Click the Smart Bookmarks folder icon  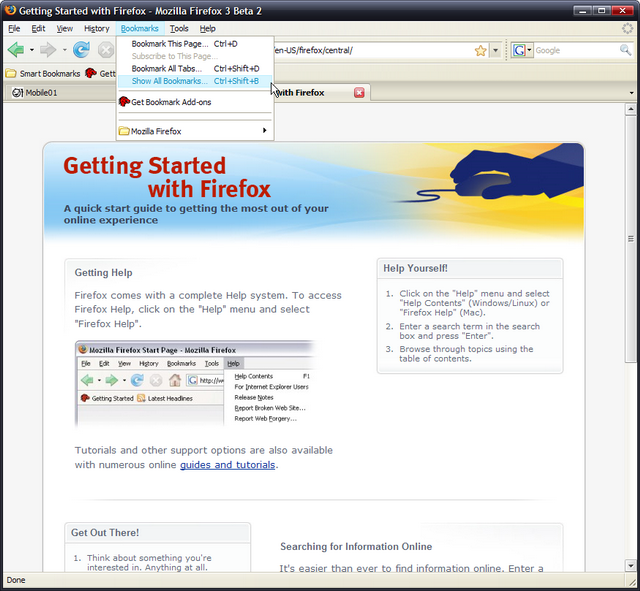pyautogui.click(x=11, y=73)
